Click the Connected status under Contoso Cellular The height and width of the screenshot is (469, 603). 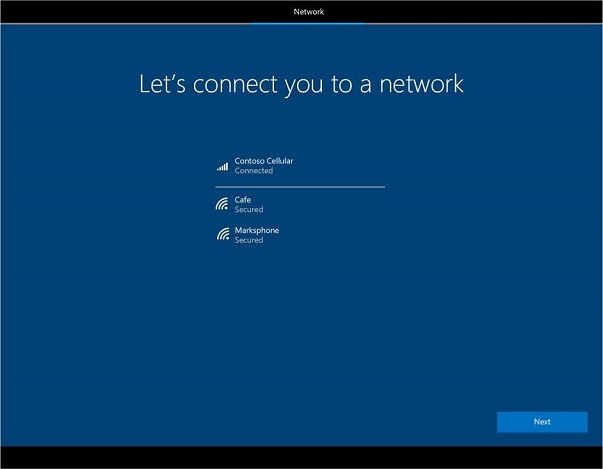[254, 171]
